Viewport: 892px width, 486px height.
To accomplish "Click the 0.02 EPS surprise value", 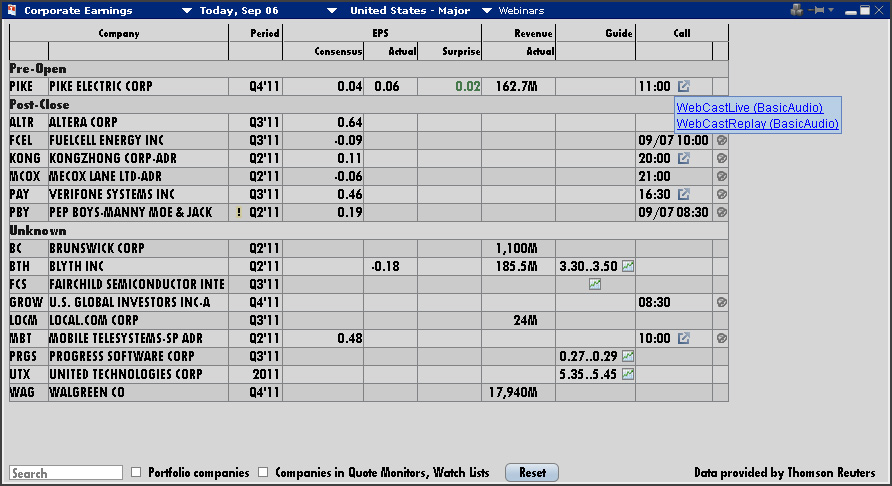I will tap(468, 87).
